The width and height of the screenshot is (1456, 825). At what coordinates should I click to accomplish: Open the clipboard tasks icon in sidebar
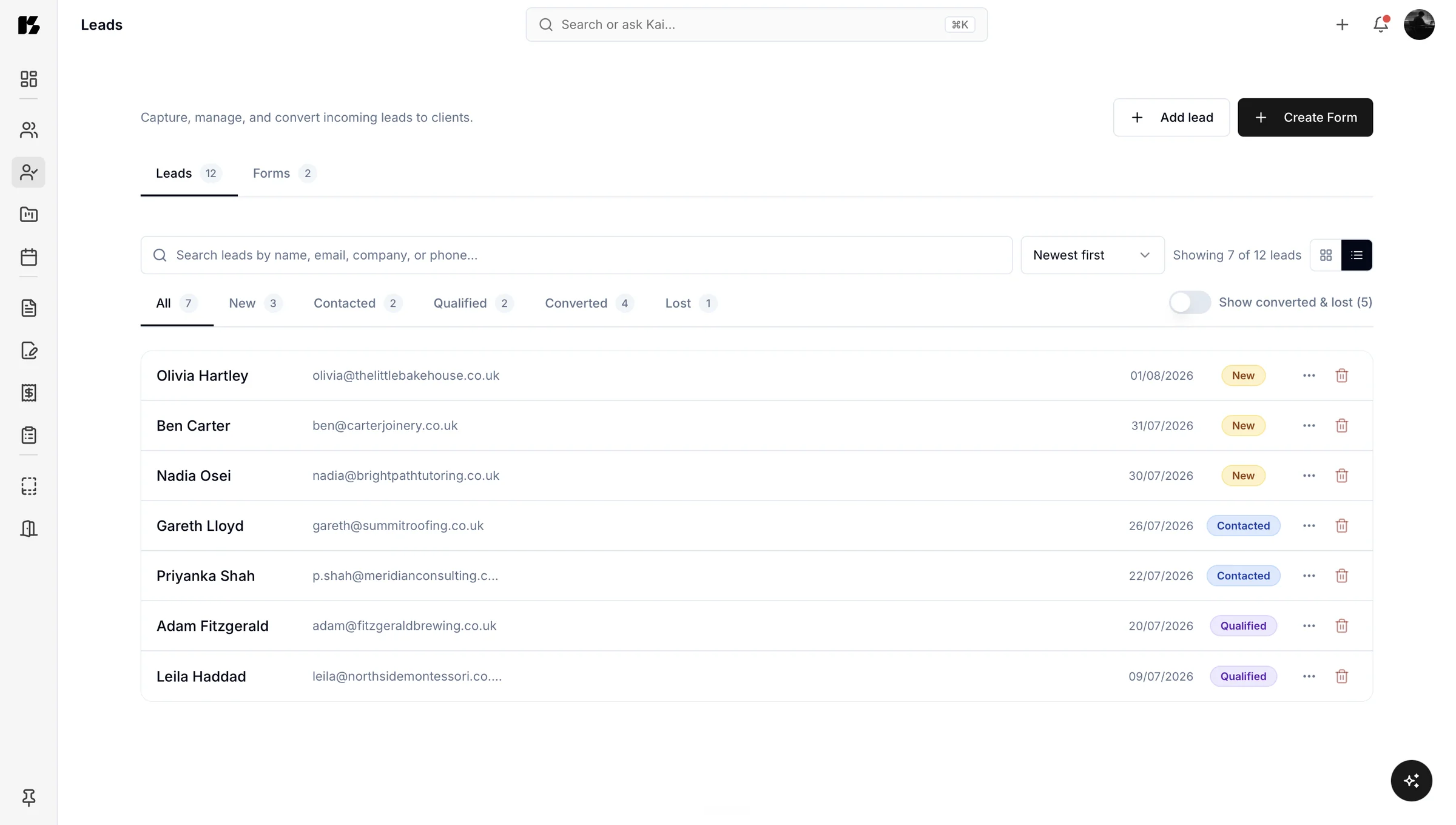coord(29,435)
